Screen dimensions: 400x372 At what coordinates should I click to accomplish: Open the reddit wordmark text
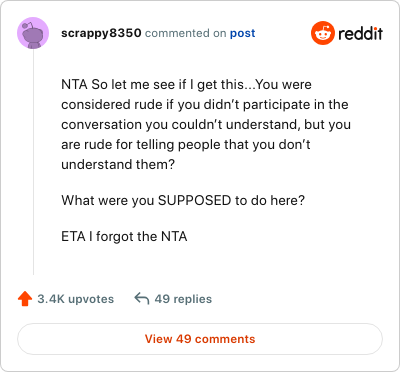pyautogui.click(x=360, y=33)
